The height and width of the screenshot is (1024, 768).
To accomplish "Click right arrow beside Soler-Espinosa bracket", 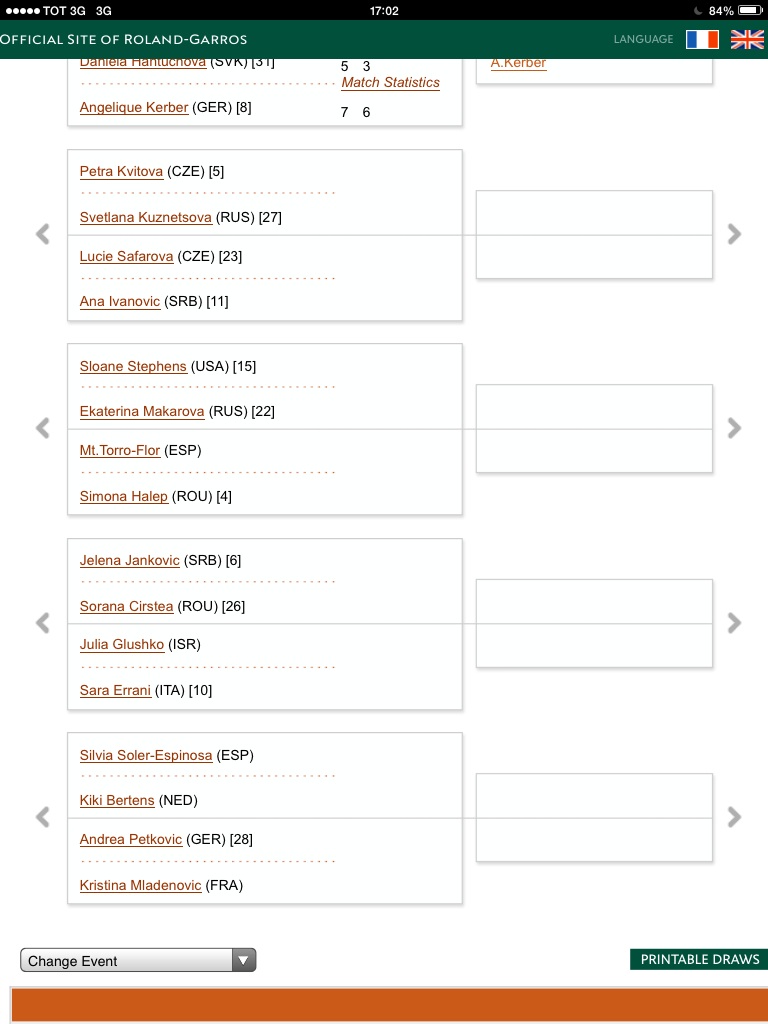I will 735,817.
